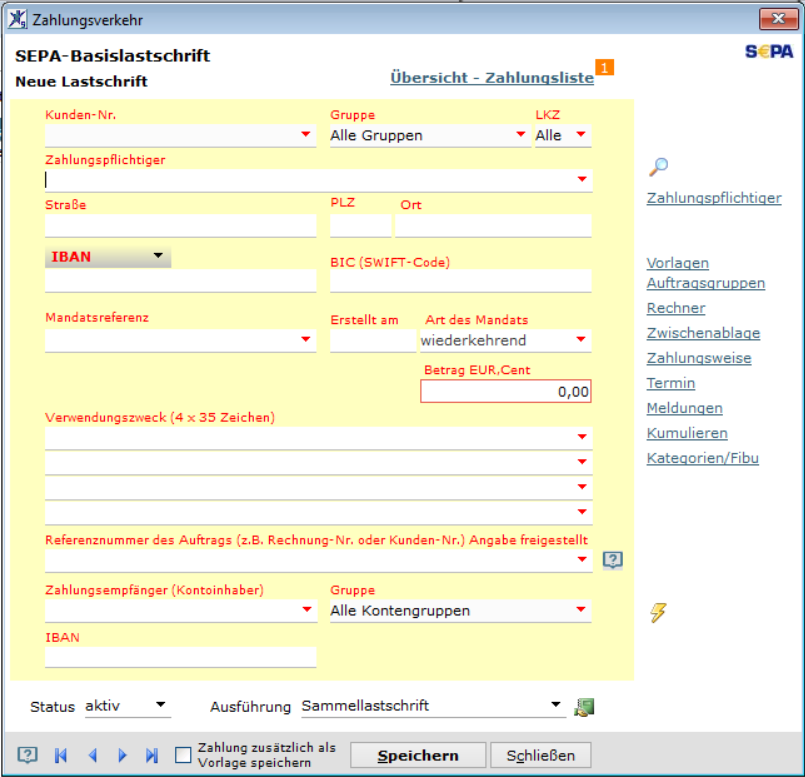The height and width of the screenshot is (777, 805).
Task: Click the yellow lightning bolt icon
Action: pyautogui.click(x=658, y=612)
